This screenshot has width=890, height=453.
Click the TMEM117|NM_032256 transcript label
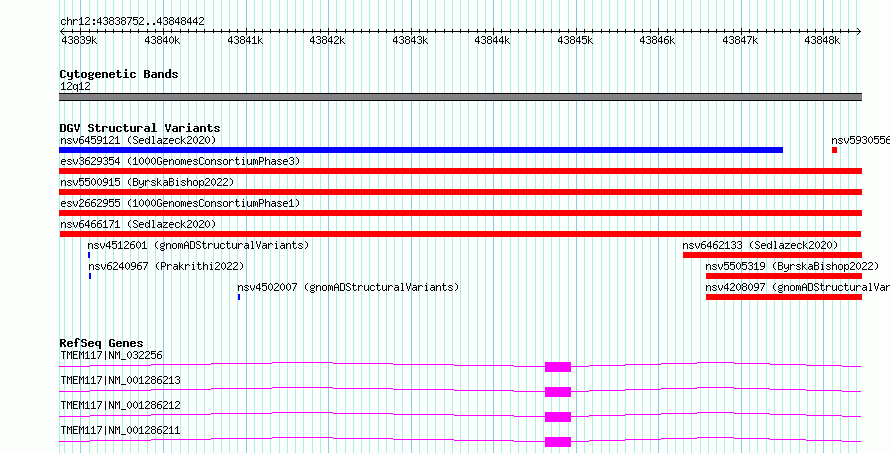(111, 356)
